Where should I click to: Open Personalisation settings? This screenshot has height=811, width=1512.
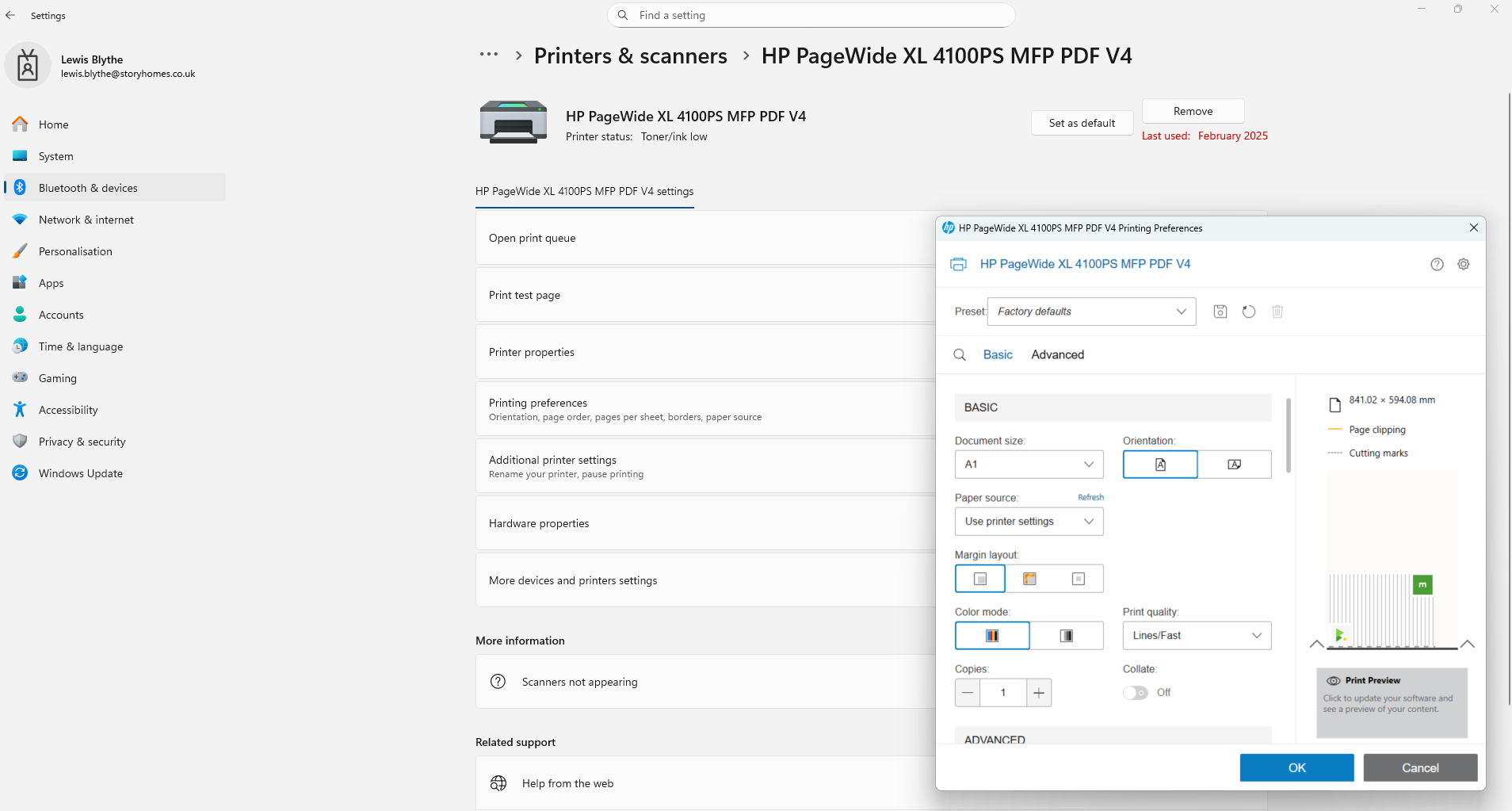point(115,251)
